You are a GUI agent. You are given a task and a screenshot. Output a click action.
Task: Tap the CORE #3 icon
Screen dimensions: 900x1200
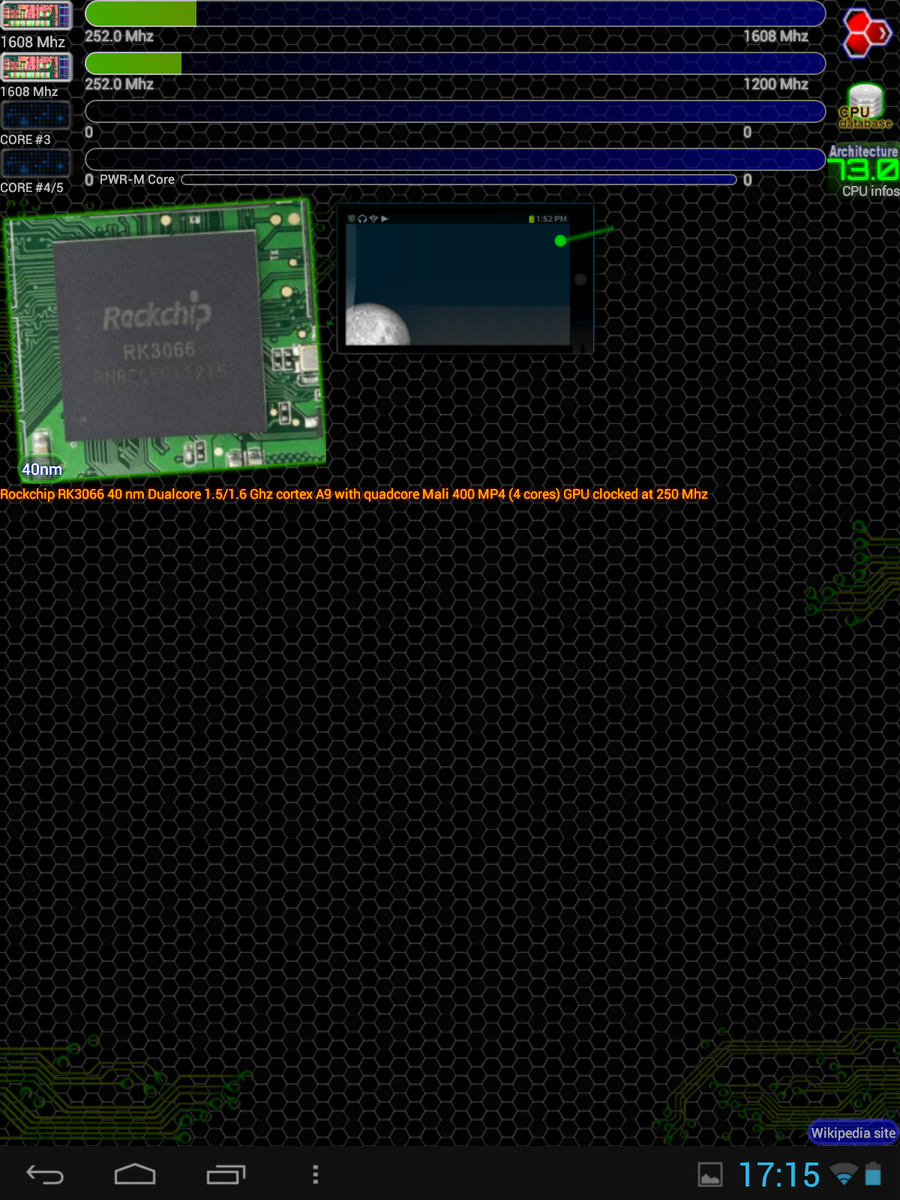(x=36, y=115)
